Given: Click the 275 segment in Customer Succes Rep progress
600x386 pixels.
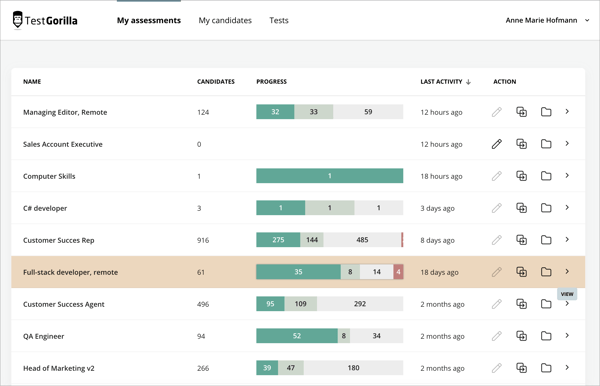Looking at the screenshot, I should [278, 240].
